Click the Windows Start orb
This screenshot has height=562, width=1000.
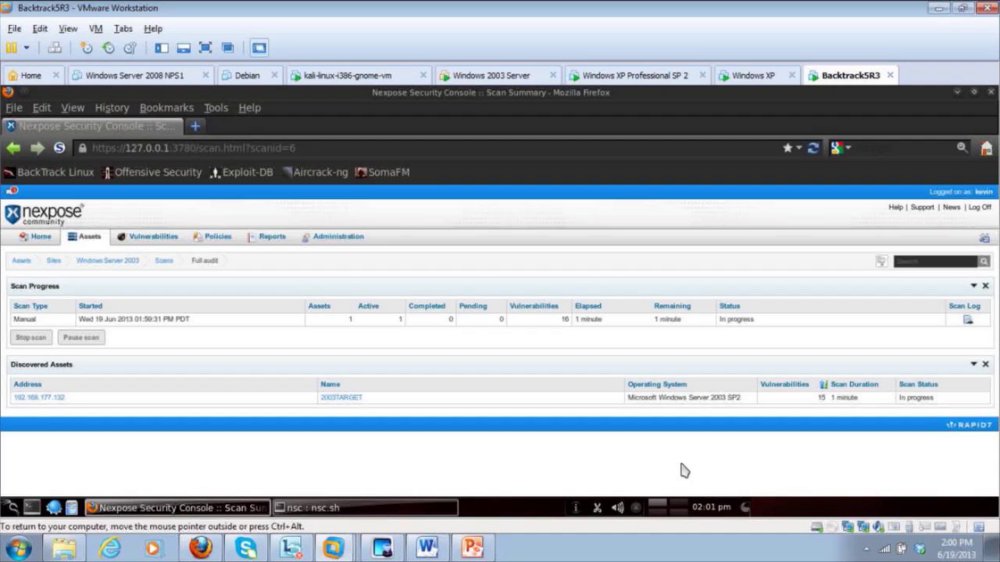tap(18, 549)
